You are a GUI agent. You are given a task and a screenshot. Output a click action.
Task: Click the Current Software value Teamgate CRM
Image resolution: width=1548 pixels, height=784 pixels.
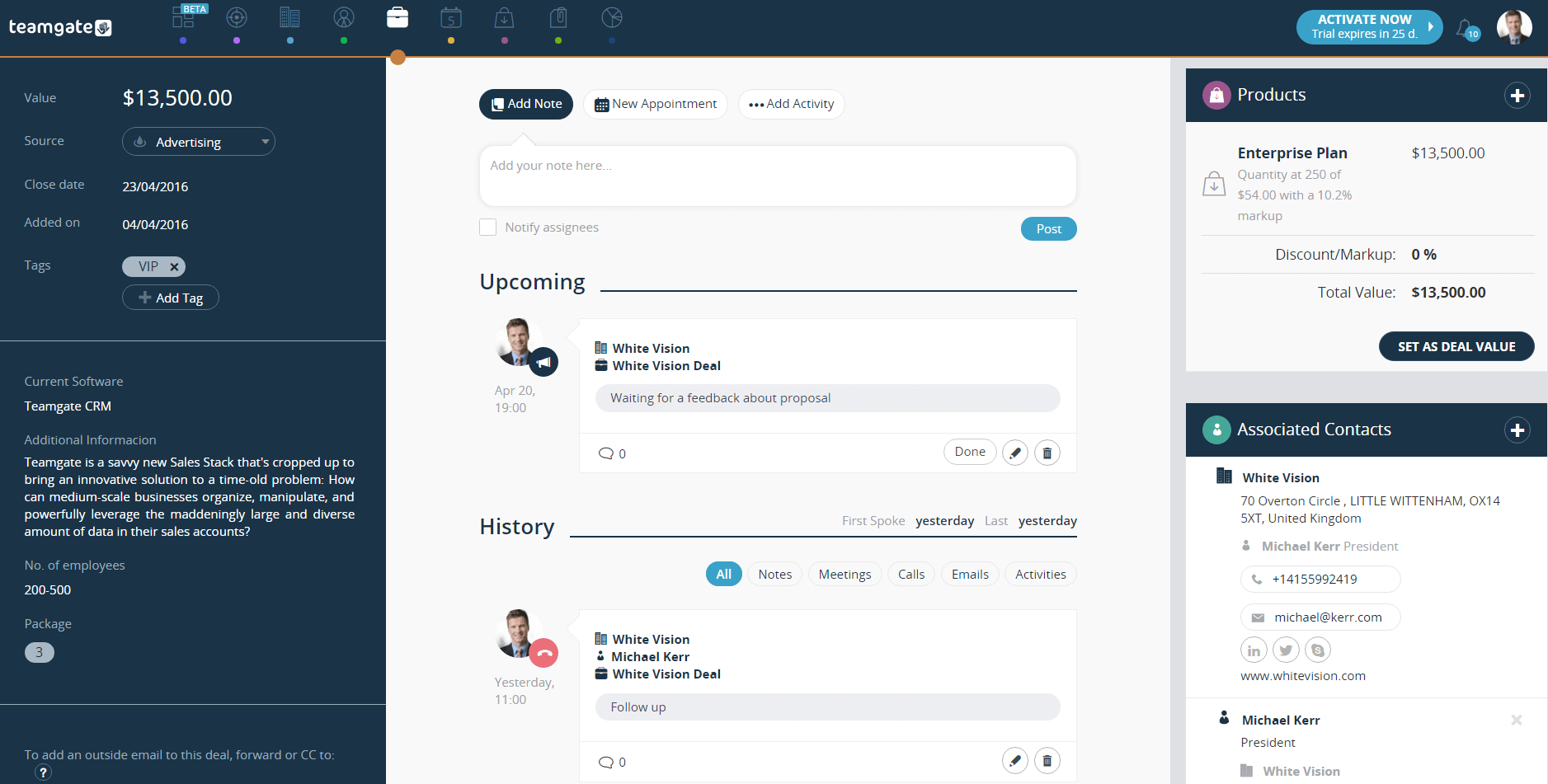tap(68, 406)
